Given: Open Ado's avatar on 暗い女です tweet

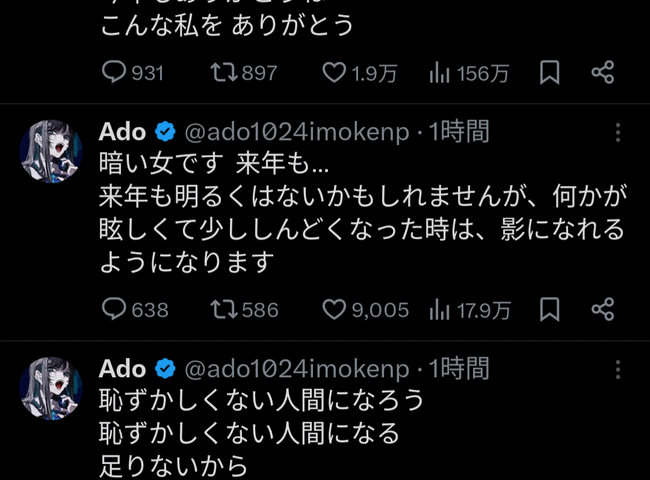Looking at the screenshot, I should [x=51, y=150].
